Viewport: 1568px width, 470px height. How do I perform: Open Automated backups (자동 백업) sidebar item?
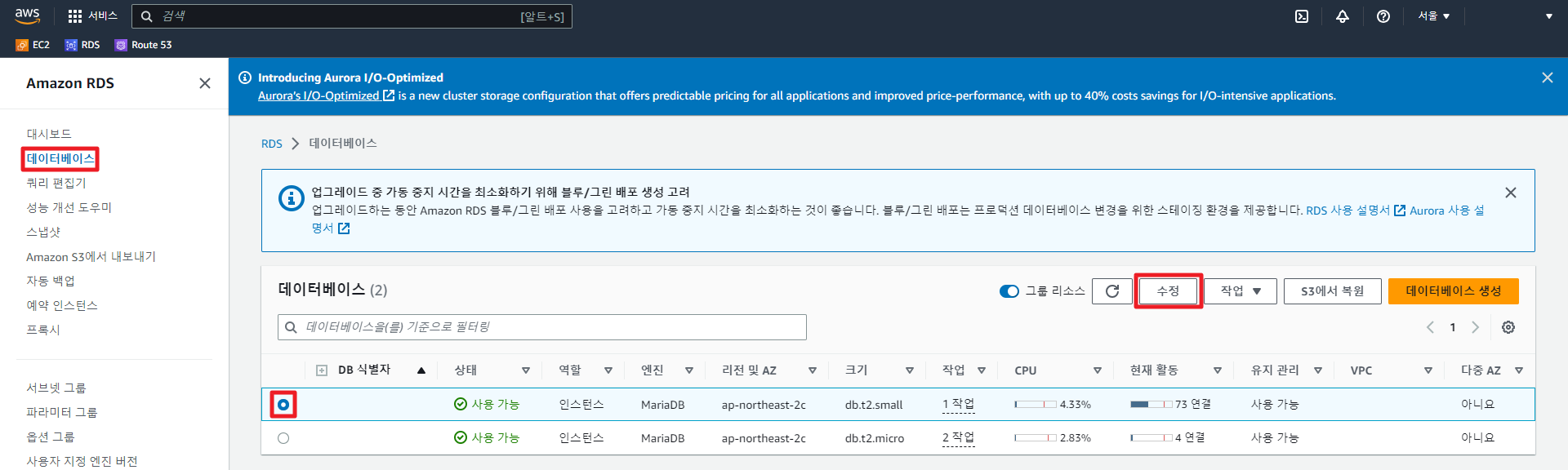51,281
